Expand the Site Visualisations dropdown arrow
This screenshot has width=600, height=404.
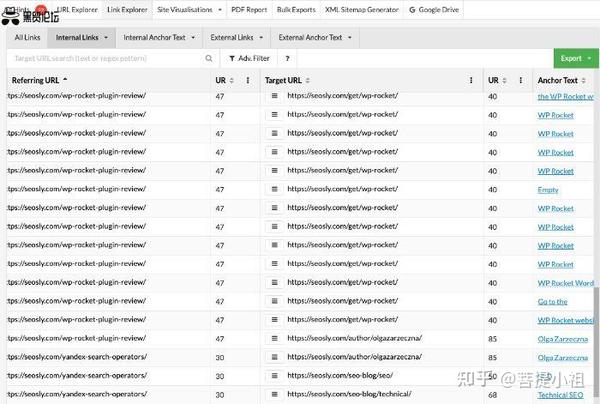point(220,10)
